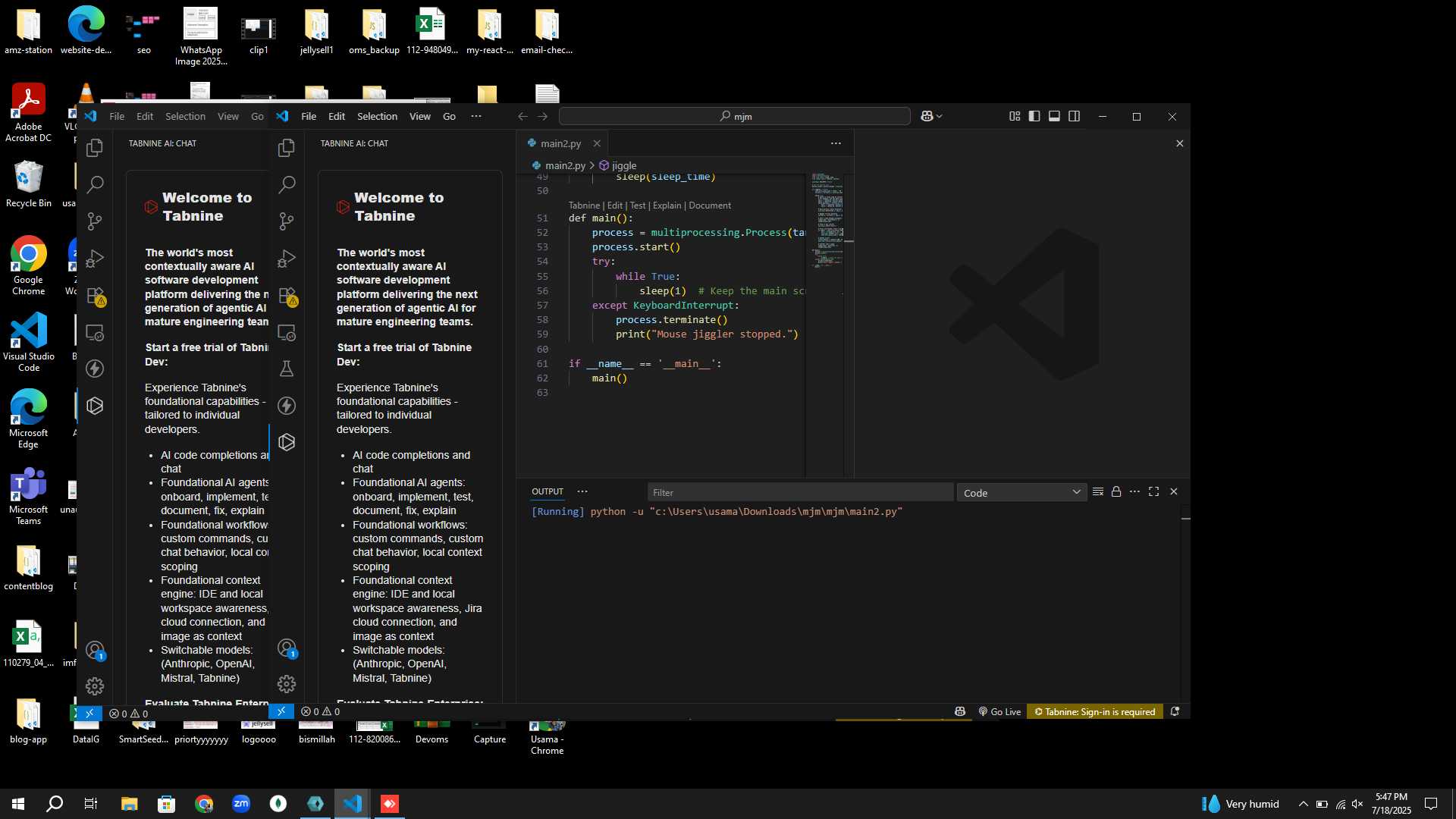1456x819 pixels.
Task: Open Manage gear in front window
Action: (287, 684)
